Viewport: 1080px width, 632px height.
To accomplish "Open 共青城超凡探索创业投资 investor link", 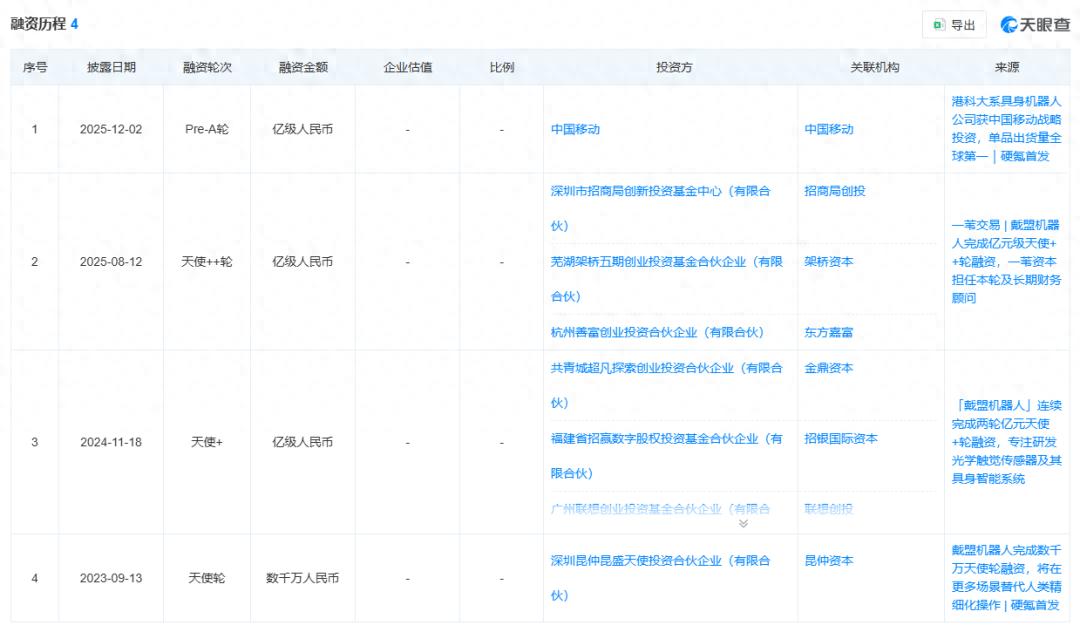I will 666,386.
